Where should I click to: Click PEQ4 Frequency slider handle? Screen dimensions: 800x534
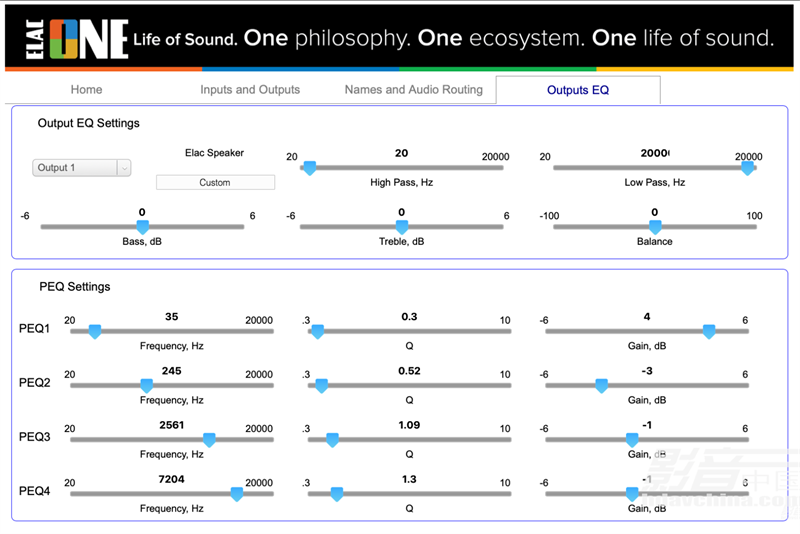tap(237, 494)
